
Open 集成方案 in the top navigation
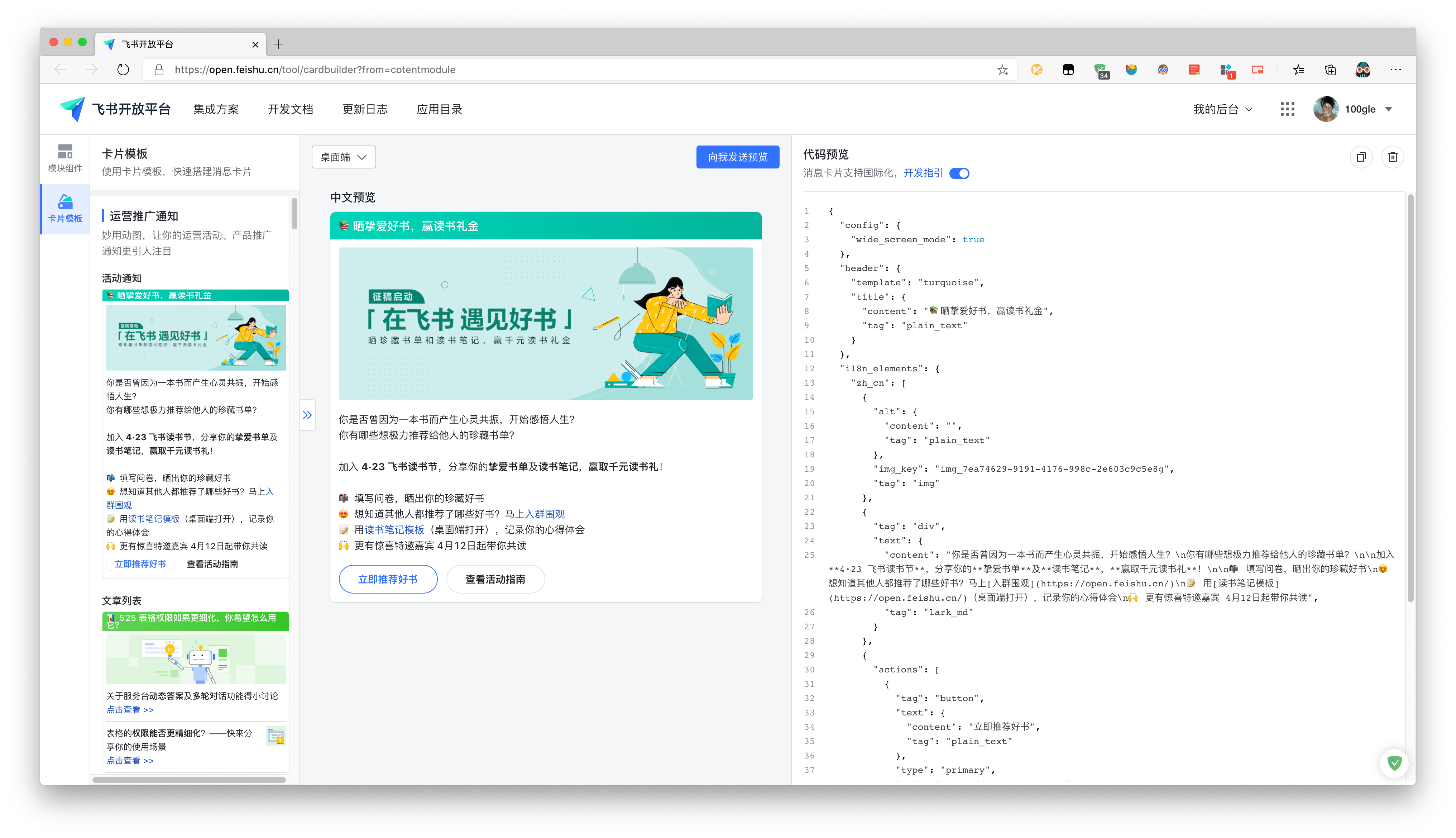click(x=216, y=109)
